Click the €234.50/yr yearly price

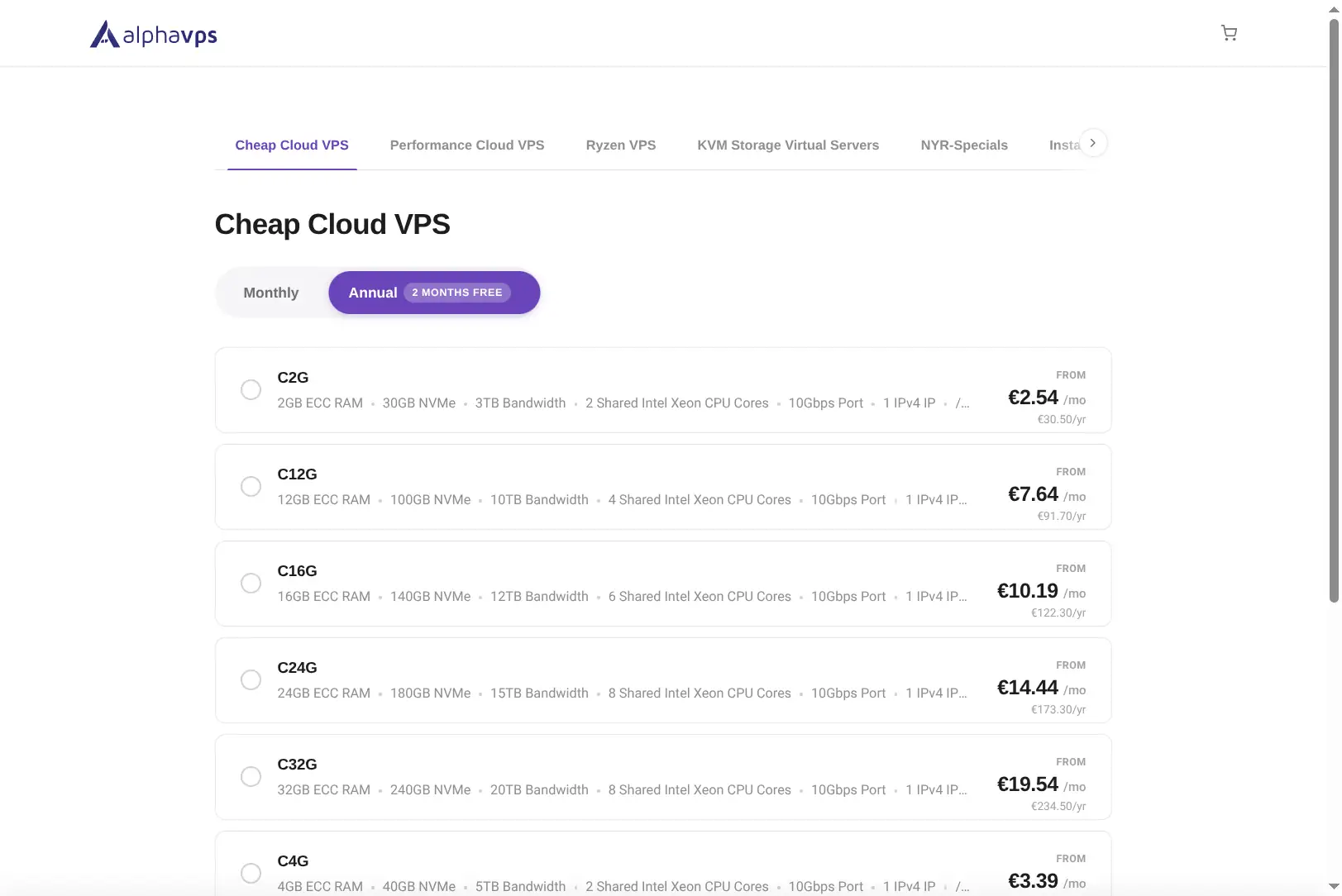click(1058, 806)
